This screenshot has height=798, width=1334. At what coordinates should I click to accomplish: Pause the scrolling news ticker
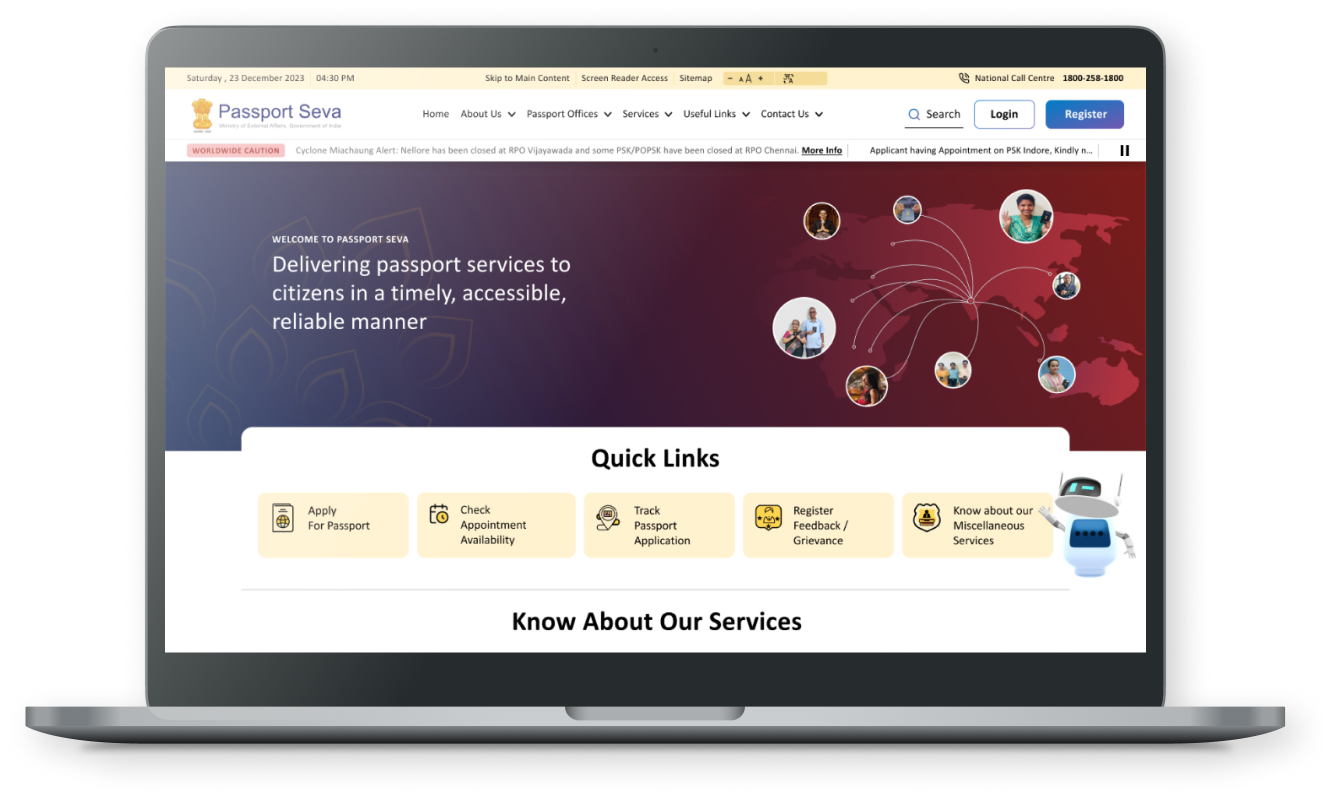(1125, 151)
